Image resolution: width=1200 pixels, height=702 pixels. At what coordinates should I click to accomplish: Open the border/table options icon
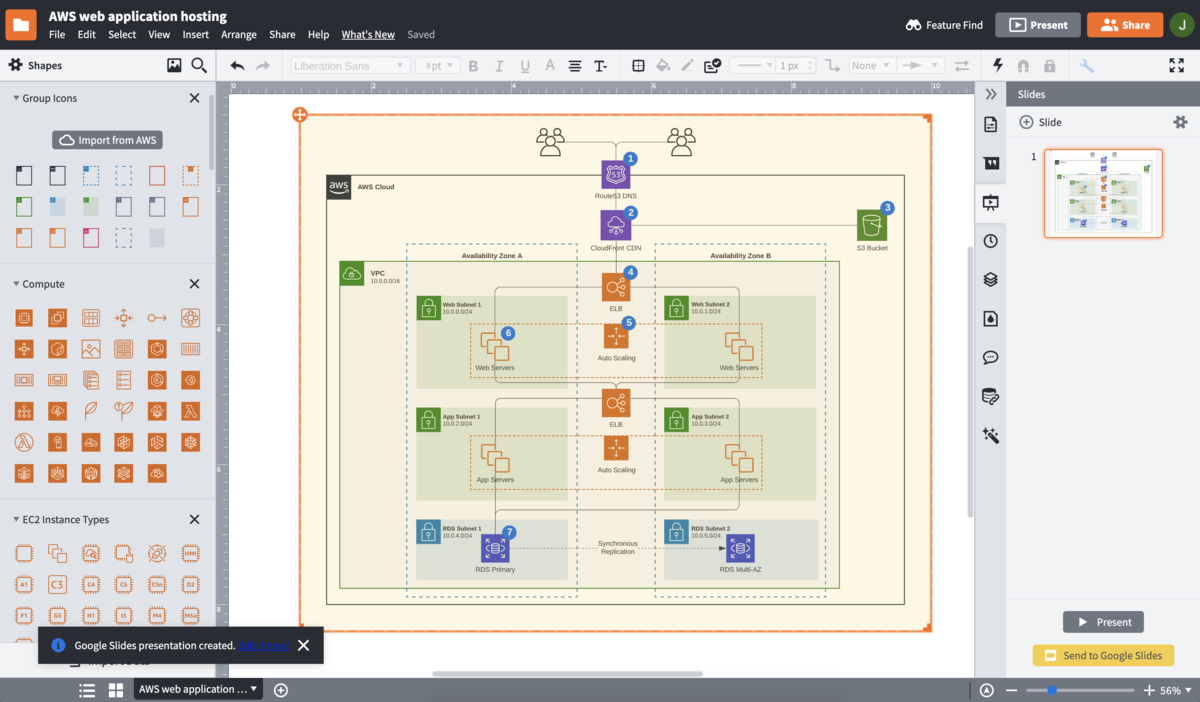pyautogui.click(x=638, y=66)
